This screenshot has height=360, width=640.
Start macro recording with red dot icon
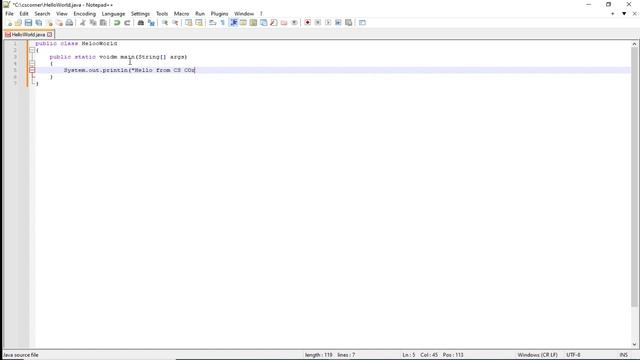pos(307,23)
